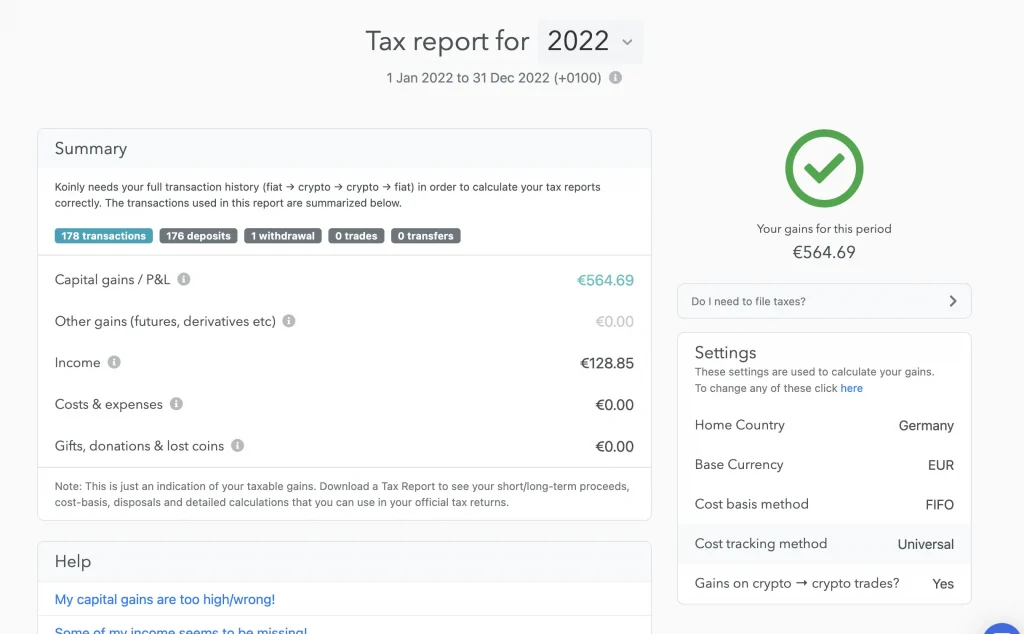
Task: Open the chat bubble widget
Action: tap(1003, 627)
